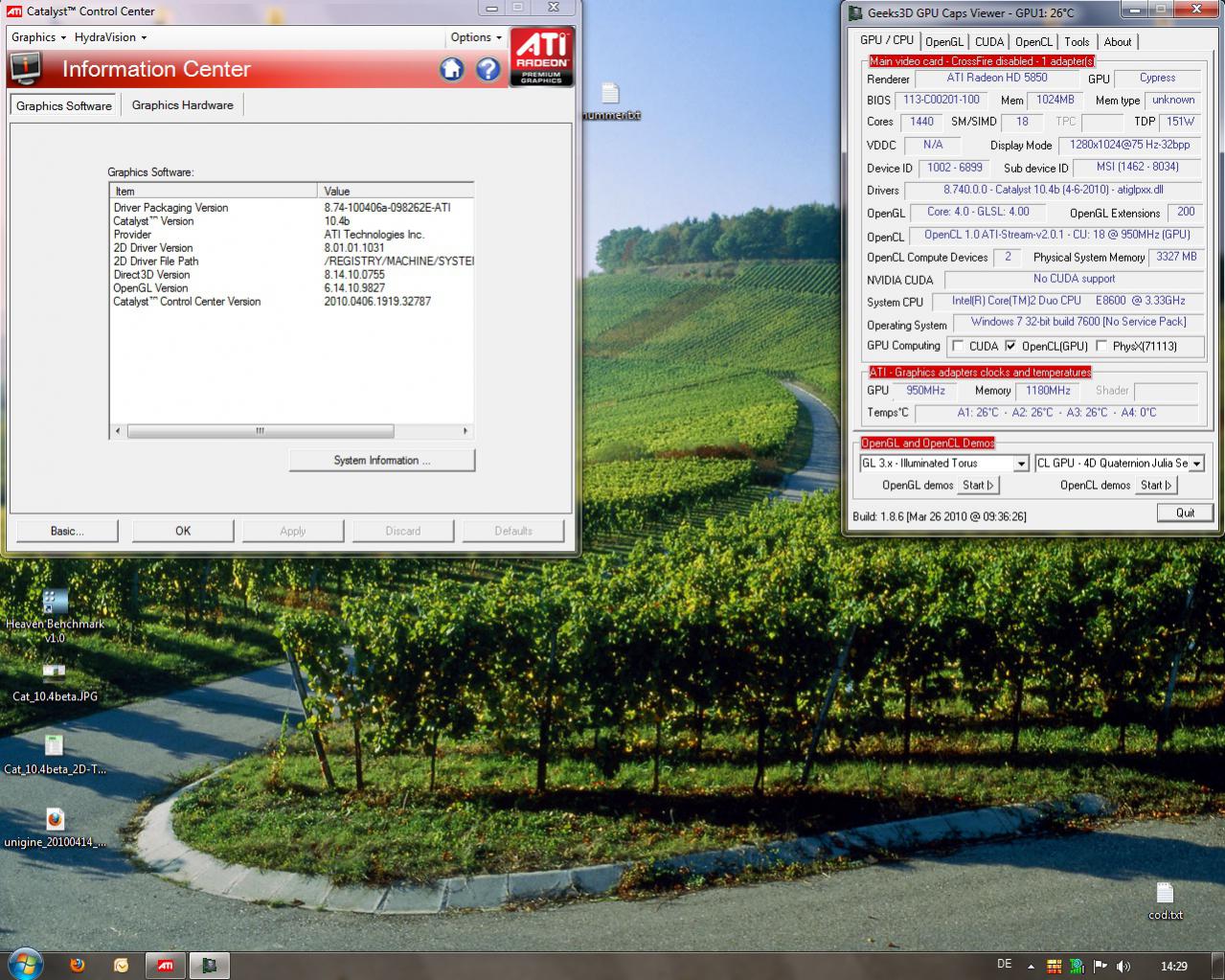Click the DE language indicator
This screenshot has height=980, width=1225.
(1004, 965)
